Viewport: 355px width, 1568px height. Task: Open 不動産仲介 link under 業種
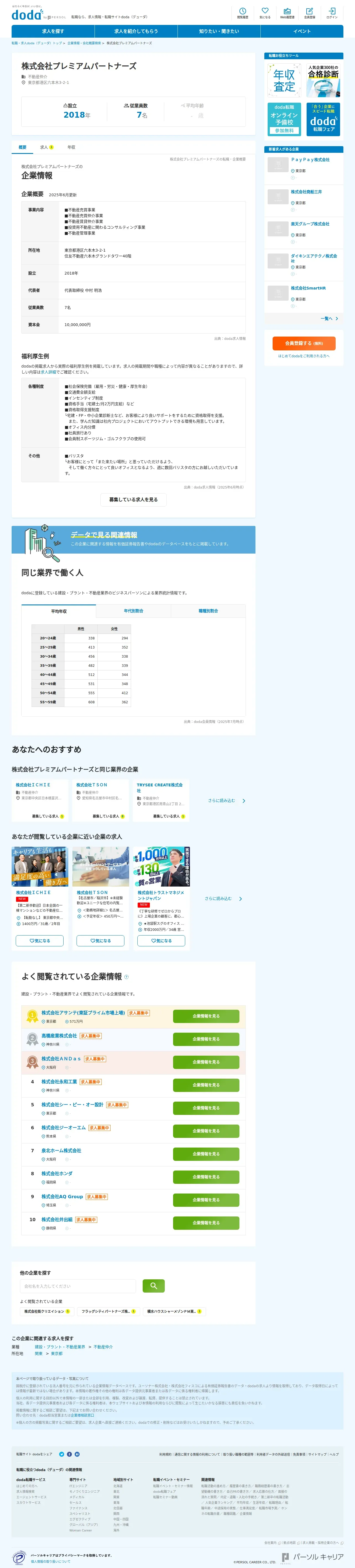[103, 1347]
